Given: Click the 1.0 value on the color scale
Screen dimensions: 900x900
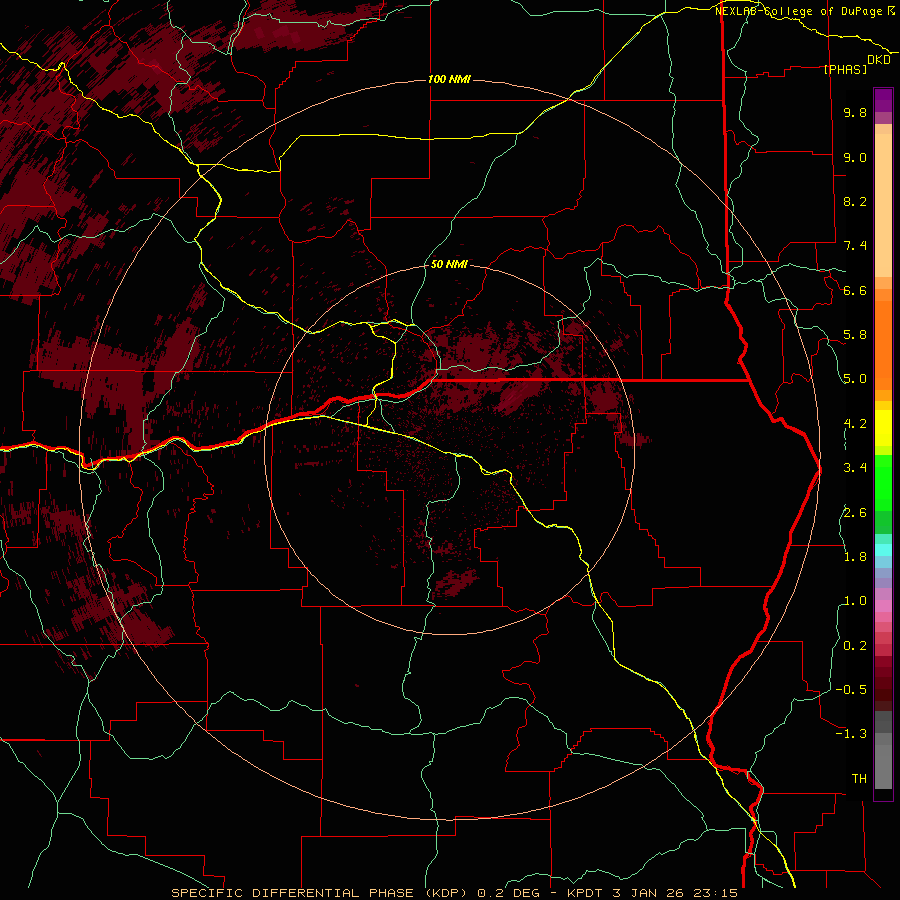Looking at the screenshot, I should click(x=855, y=601).
